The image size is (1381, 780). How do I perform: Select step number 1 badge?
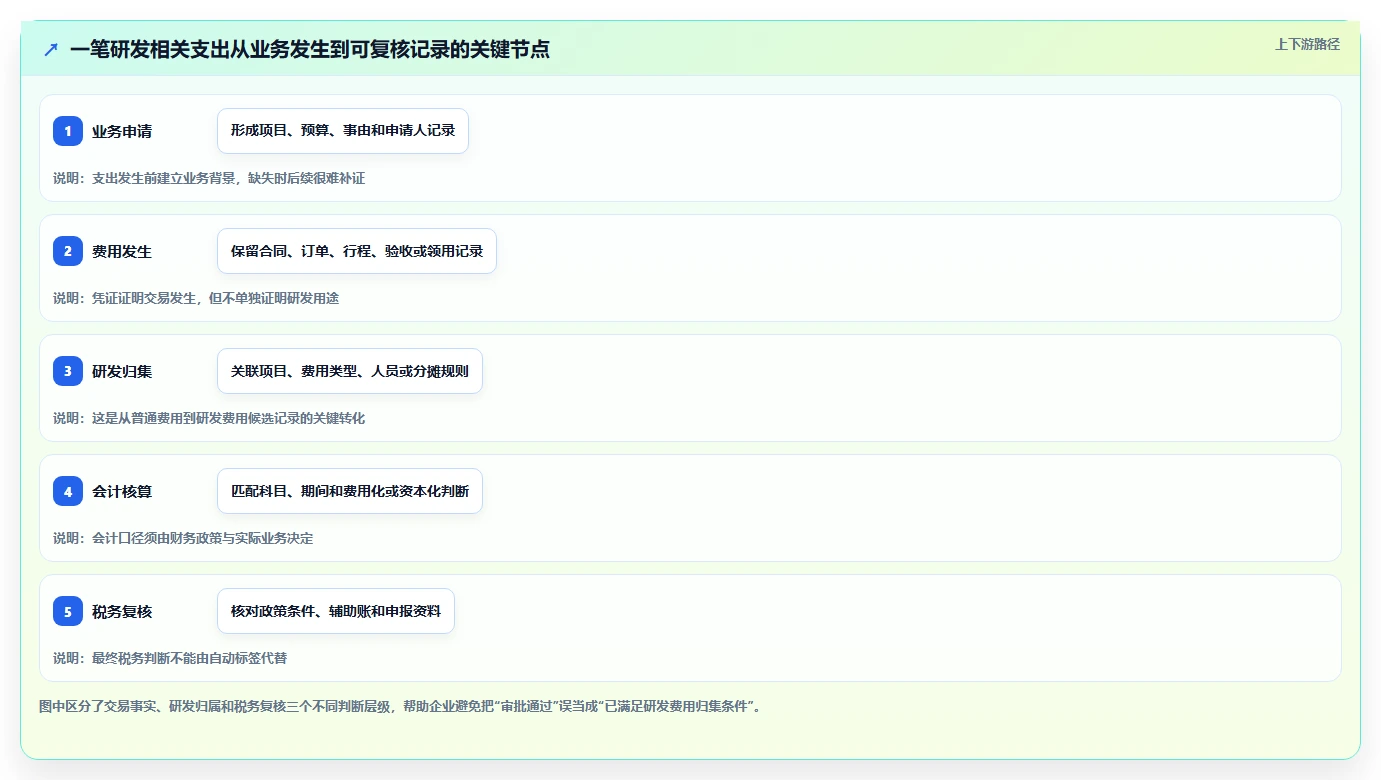pyautogui.click(x=68, y=131)
